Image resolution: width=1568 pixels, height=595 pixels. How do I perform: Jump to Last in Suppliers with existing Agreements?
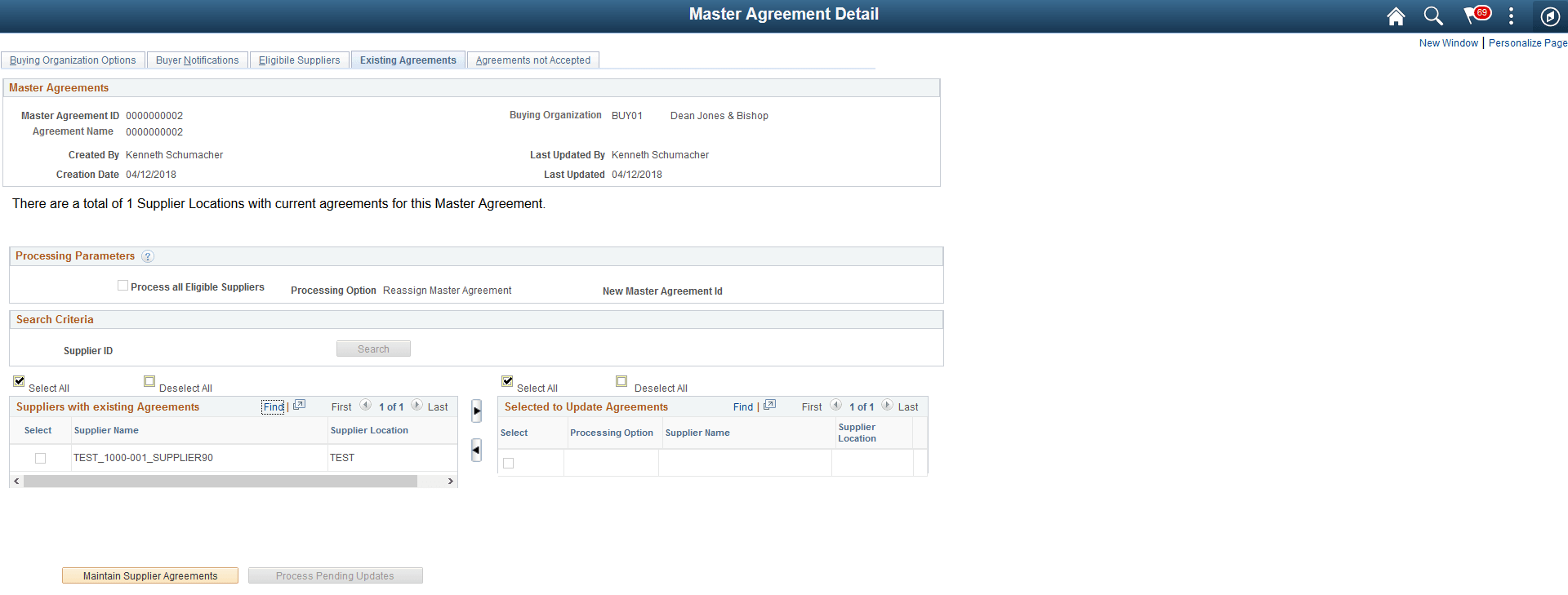(x=438, y=407)
